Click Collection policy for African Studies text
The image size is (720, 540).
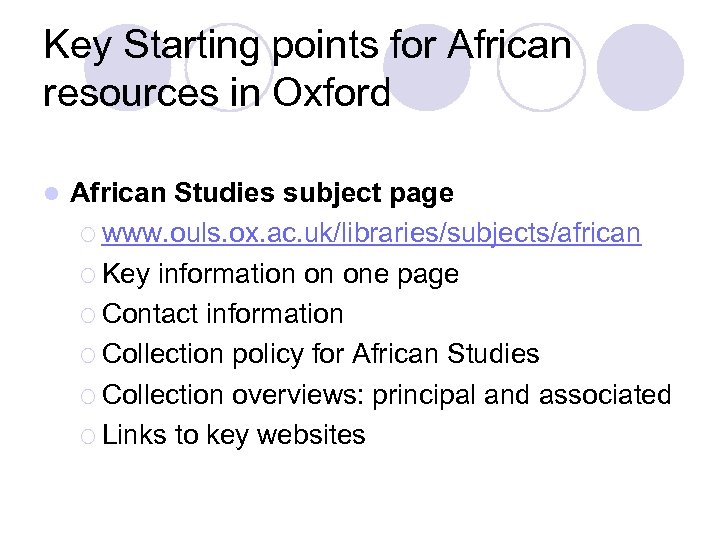pos(321,355)
